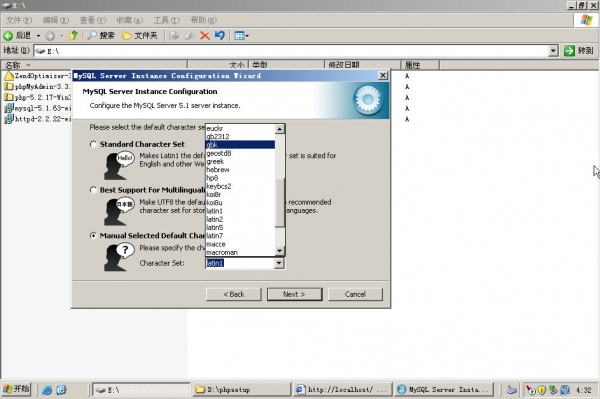600x399 pixels.
Task: Select gbk in the character set list
Action: (x=240, y=145)
